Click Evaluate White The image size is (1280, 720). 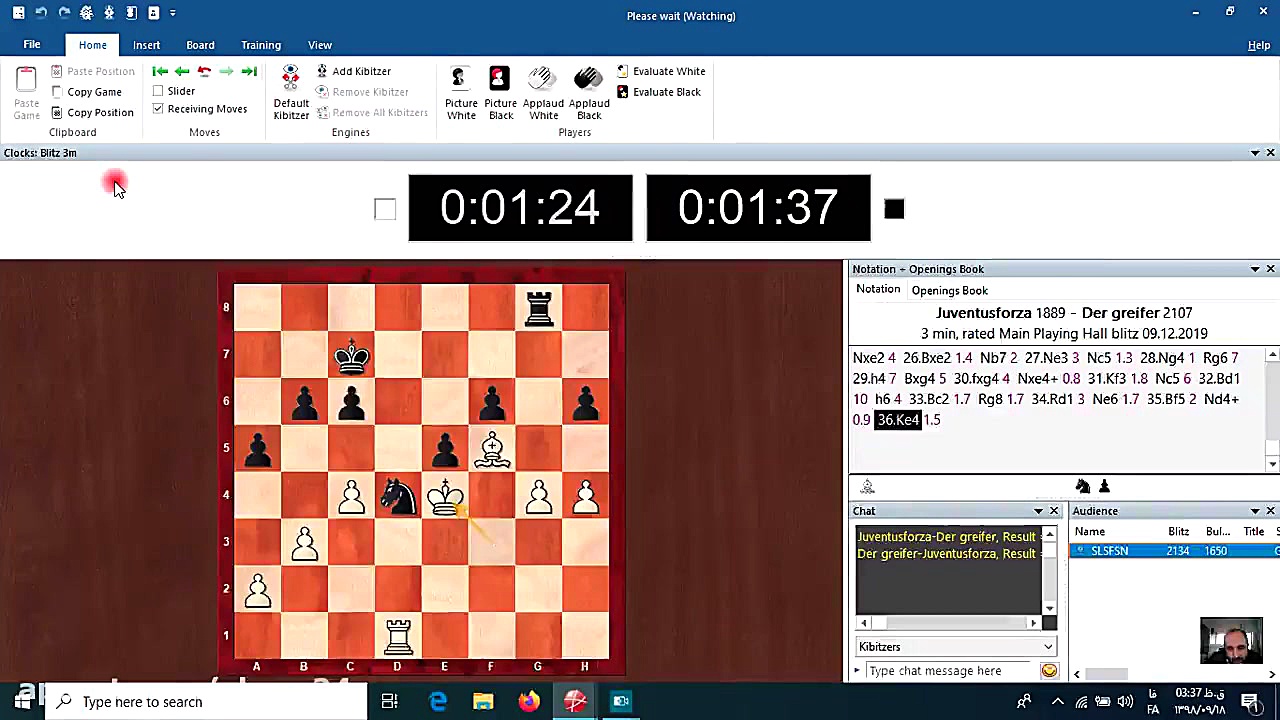point(661,71)
